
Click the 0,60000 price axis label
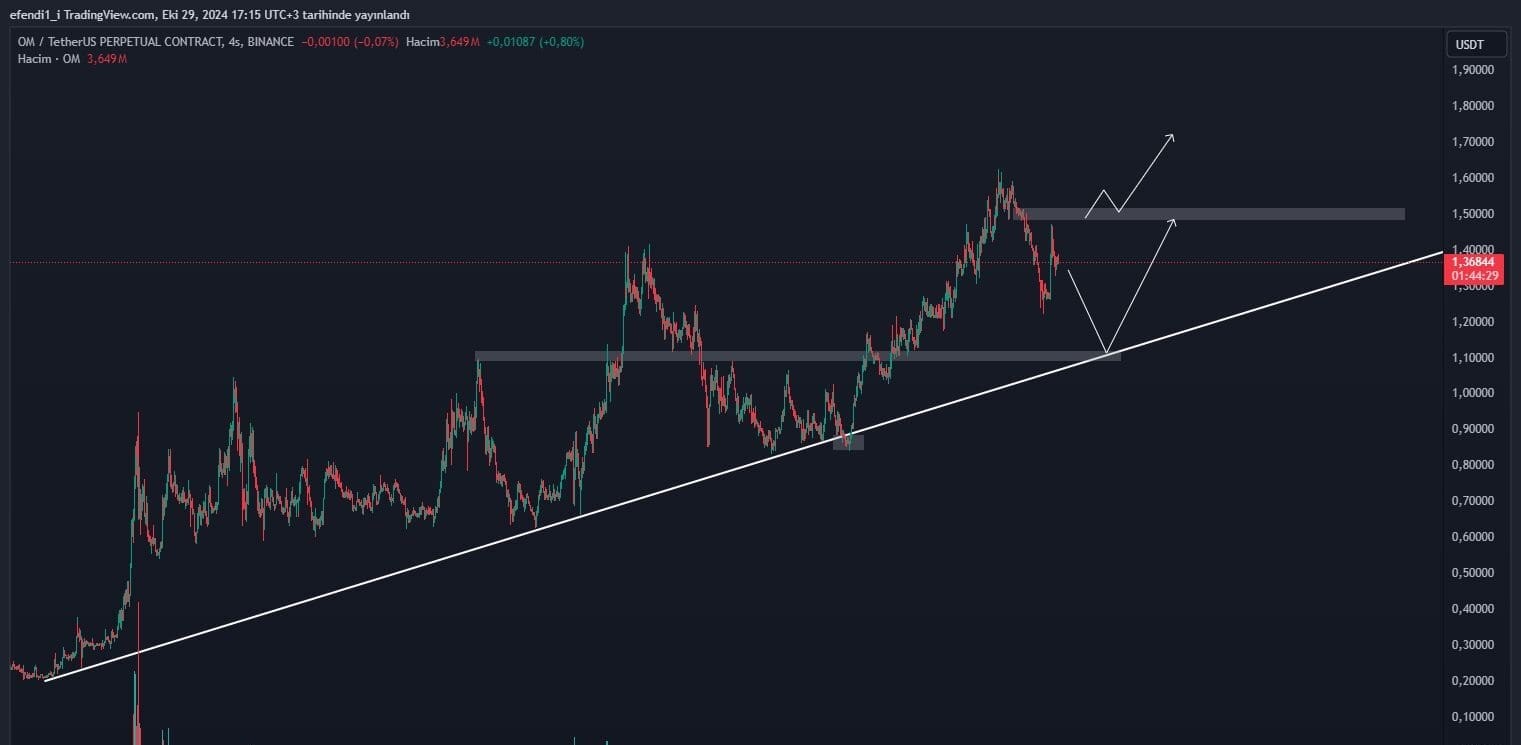point(1473,537)
